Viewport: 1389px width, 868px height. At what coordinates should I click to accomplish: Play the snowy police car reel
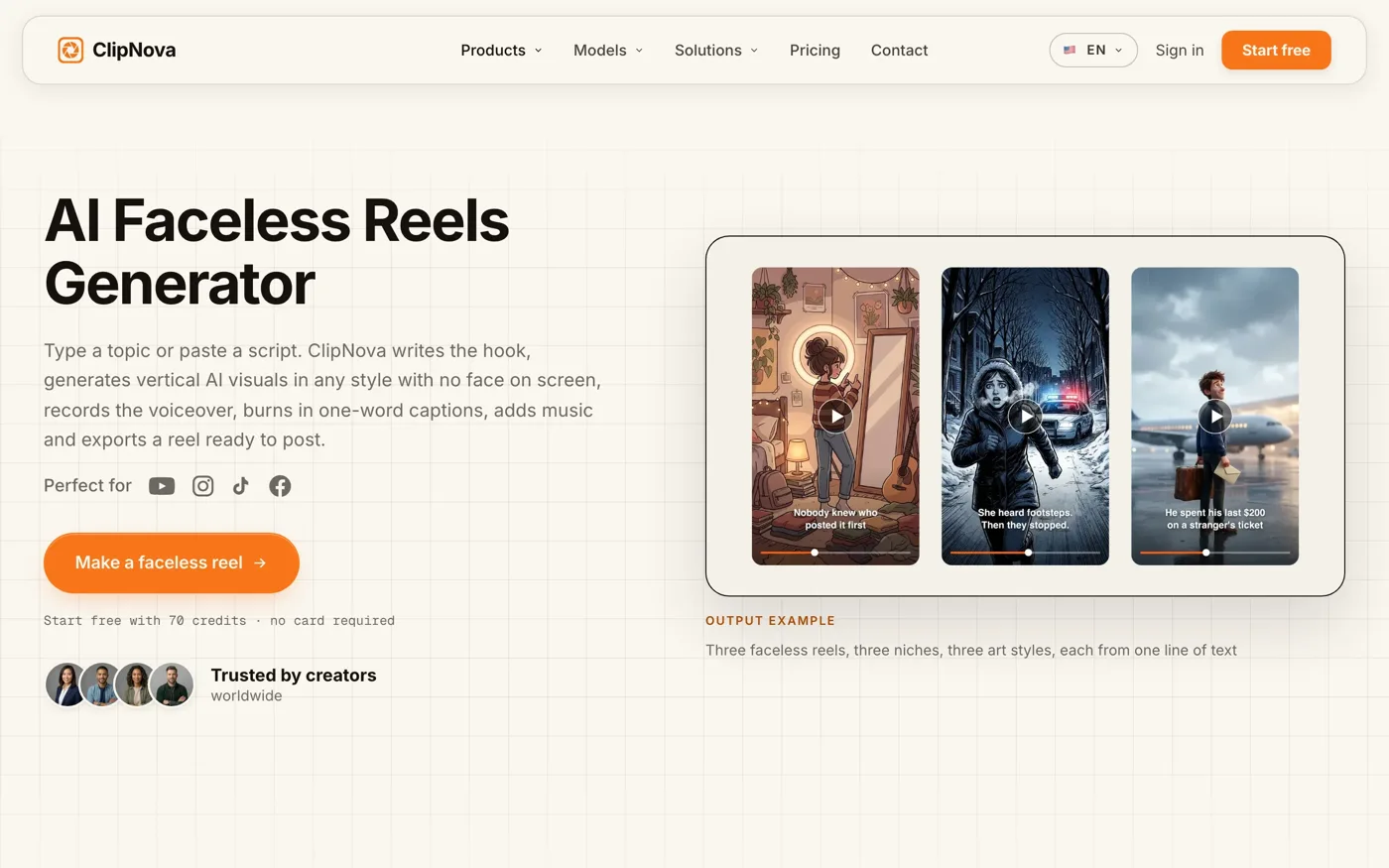click(x=1025, y=417)
